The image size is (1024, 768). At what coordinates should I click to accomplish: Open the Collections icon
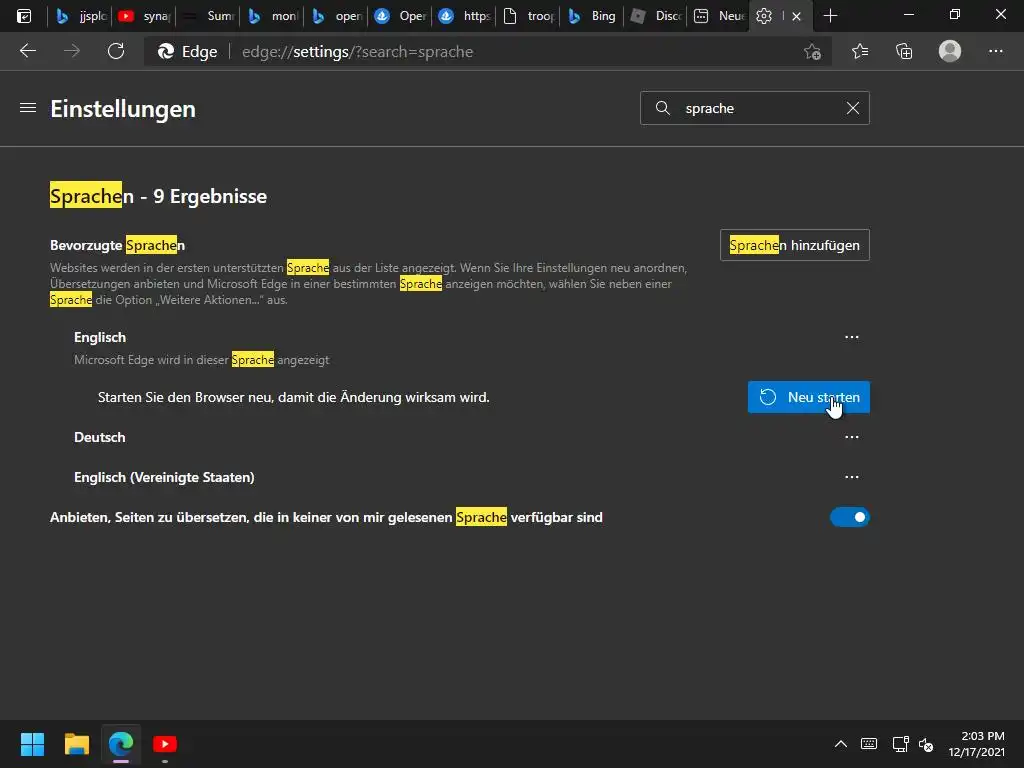(904, 51)
